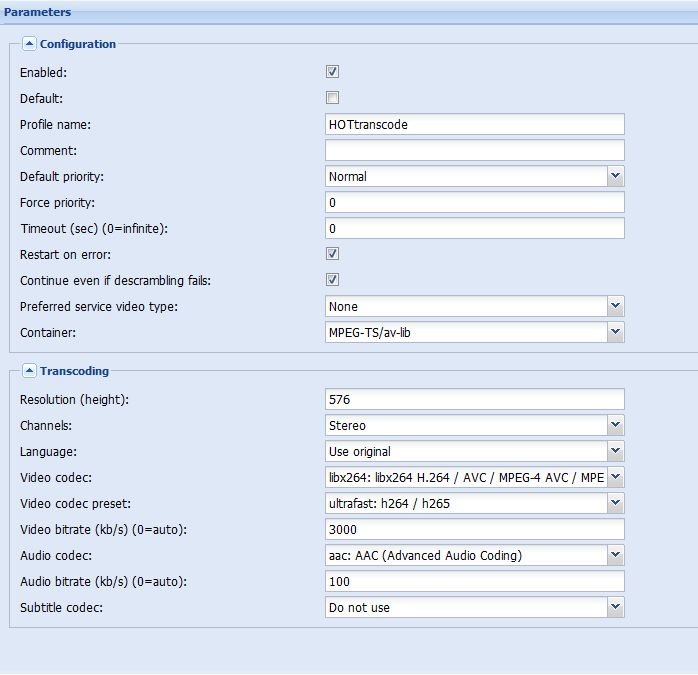Uncheck the Enabled checkbox
This screenshot has width=698, height=675.
pyautogui.click(x=332, y=72)
